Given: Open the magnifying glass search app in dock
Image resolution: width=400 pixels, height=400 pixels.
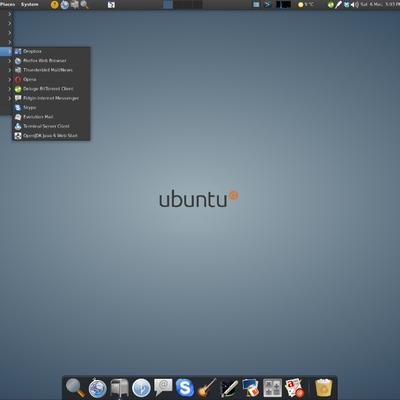Looking at the screenshot, I should [x=75, y=388].
